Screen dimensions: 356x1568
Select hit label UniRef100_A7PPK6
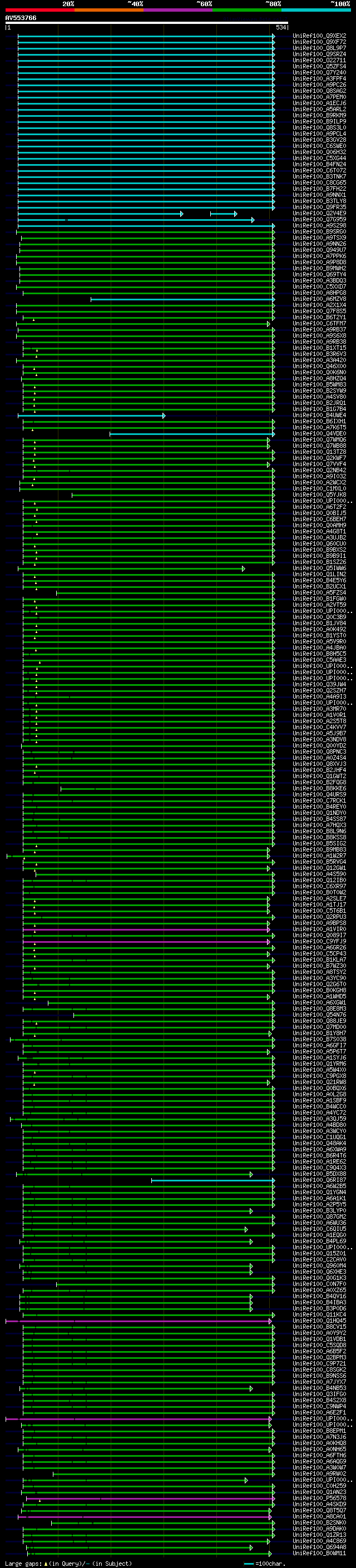319,256
